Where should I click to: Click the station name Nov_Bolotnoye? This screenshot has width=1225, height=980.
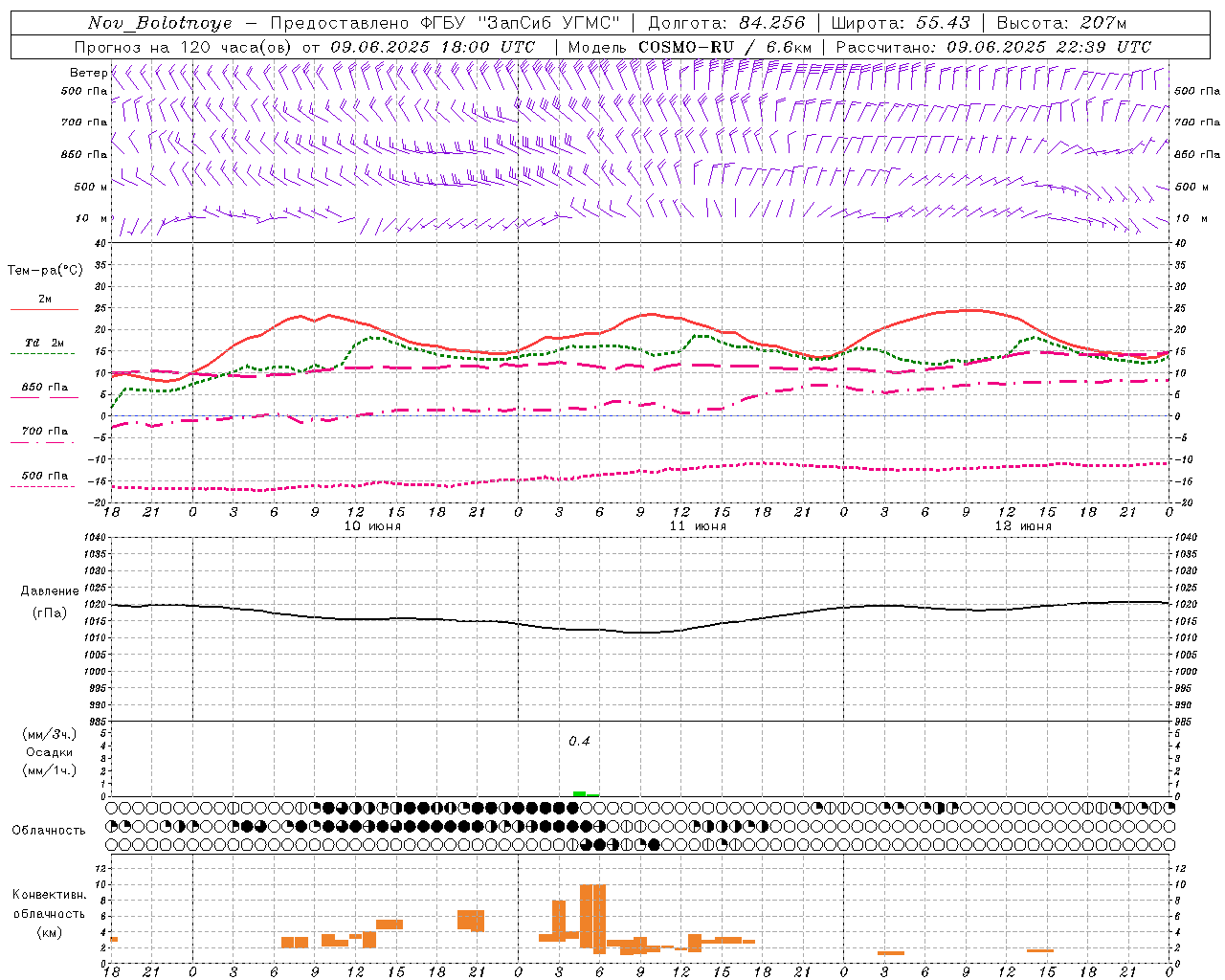(x=160, y=23)
